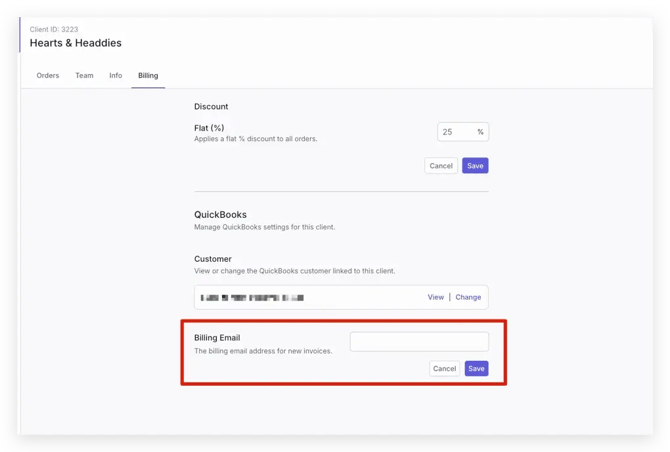Open the Orders tab

click(48, 76)
